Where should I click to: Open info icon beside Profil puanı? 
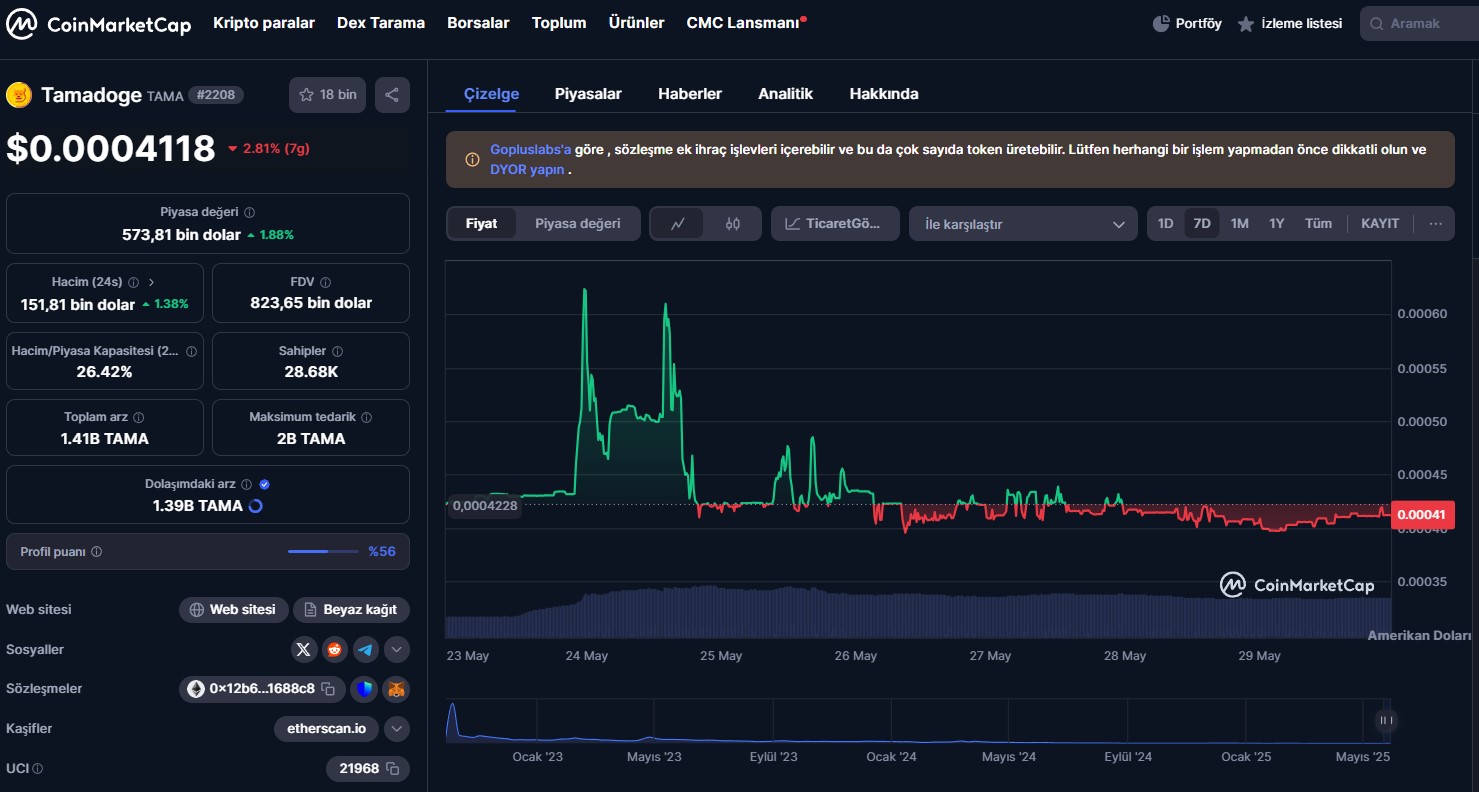[96, 551]
